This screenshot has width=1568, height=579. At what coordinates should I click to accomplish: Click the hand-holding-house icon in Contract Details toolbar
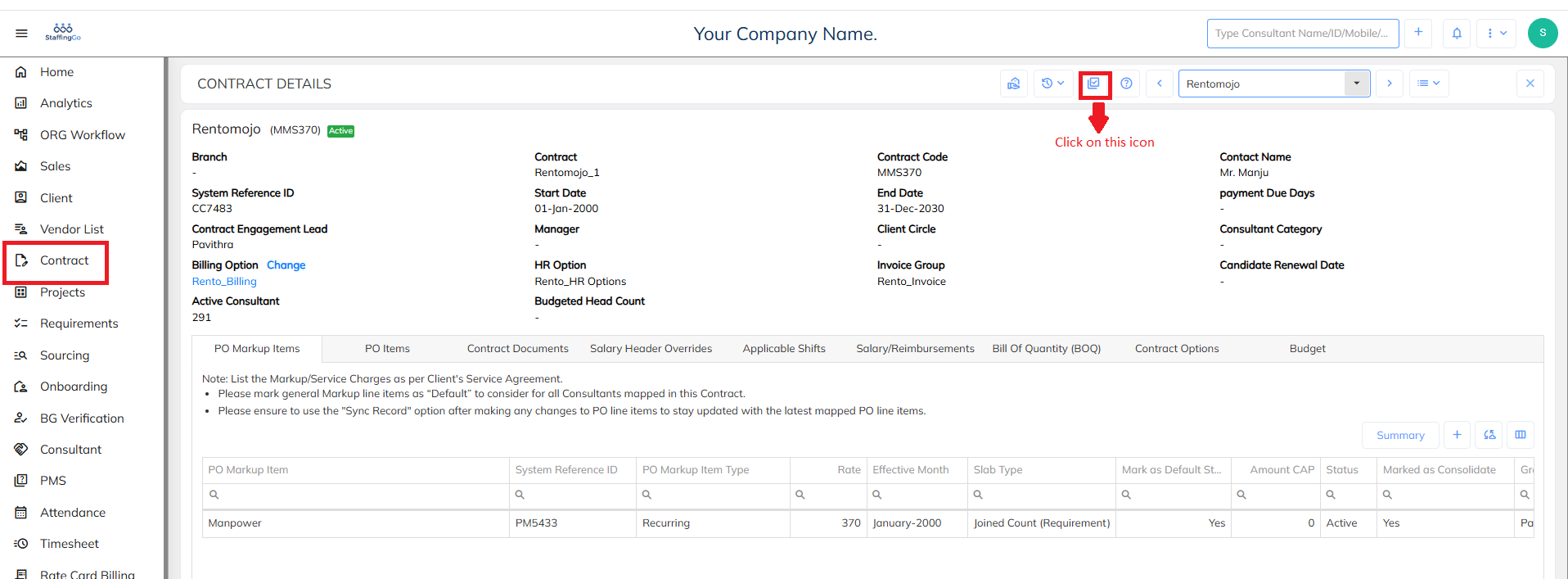[x=1014, y=84]
